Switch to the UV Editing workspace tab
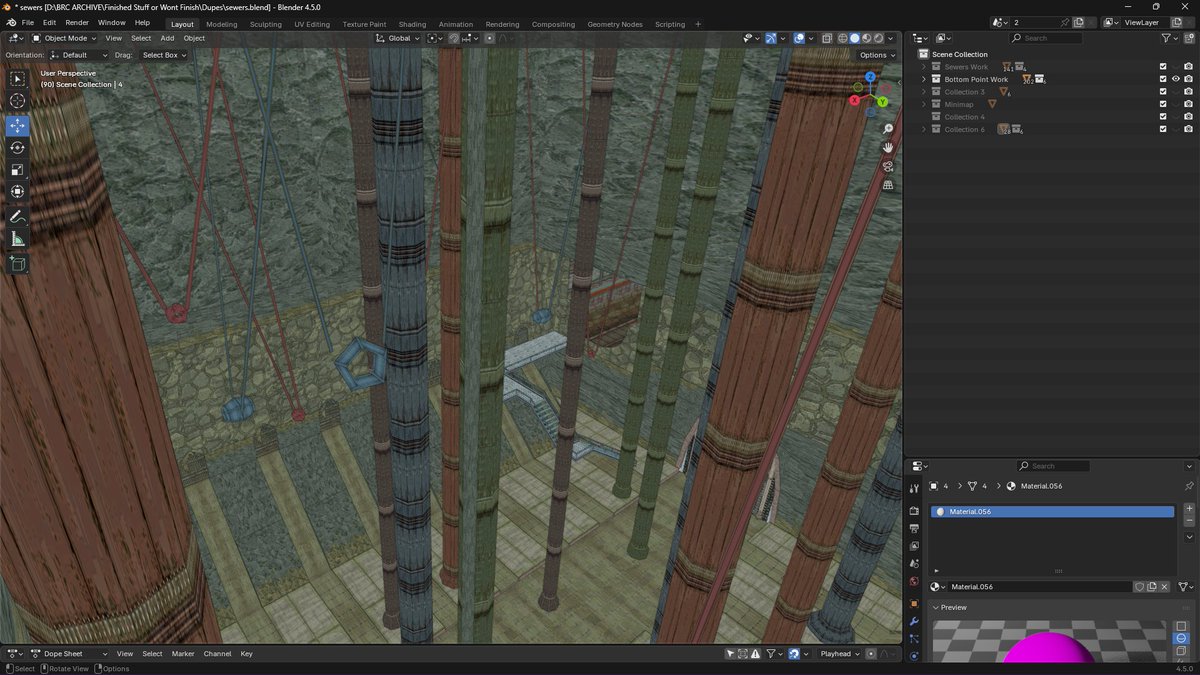Viewport: 1200px width, 675px height. coord(312,24)
